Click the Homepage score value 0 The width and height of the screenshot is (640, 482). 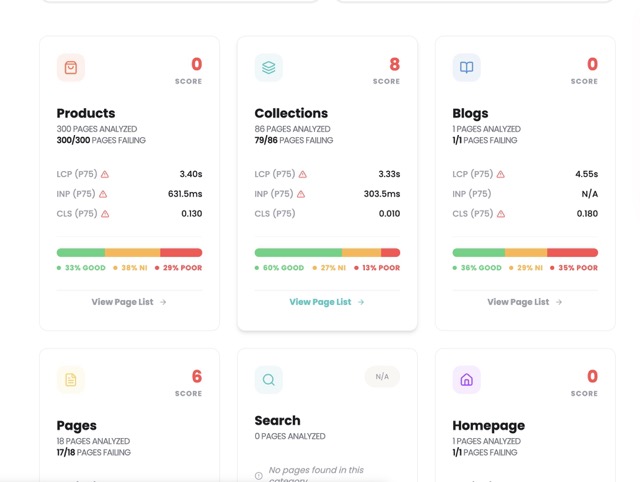point(593,376)
